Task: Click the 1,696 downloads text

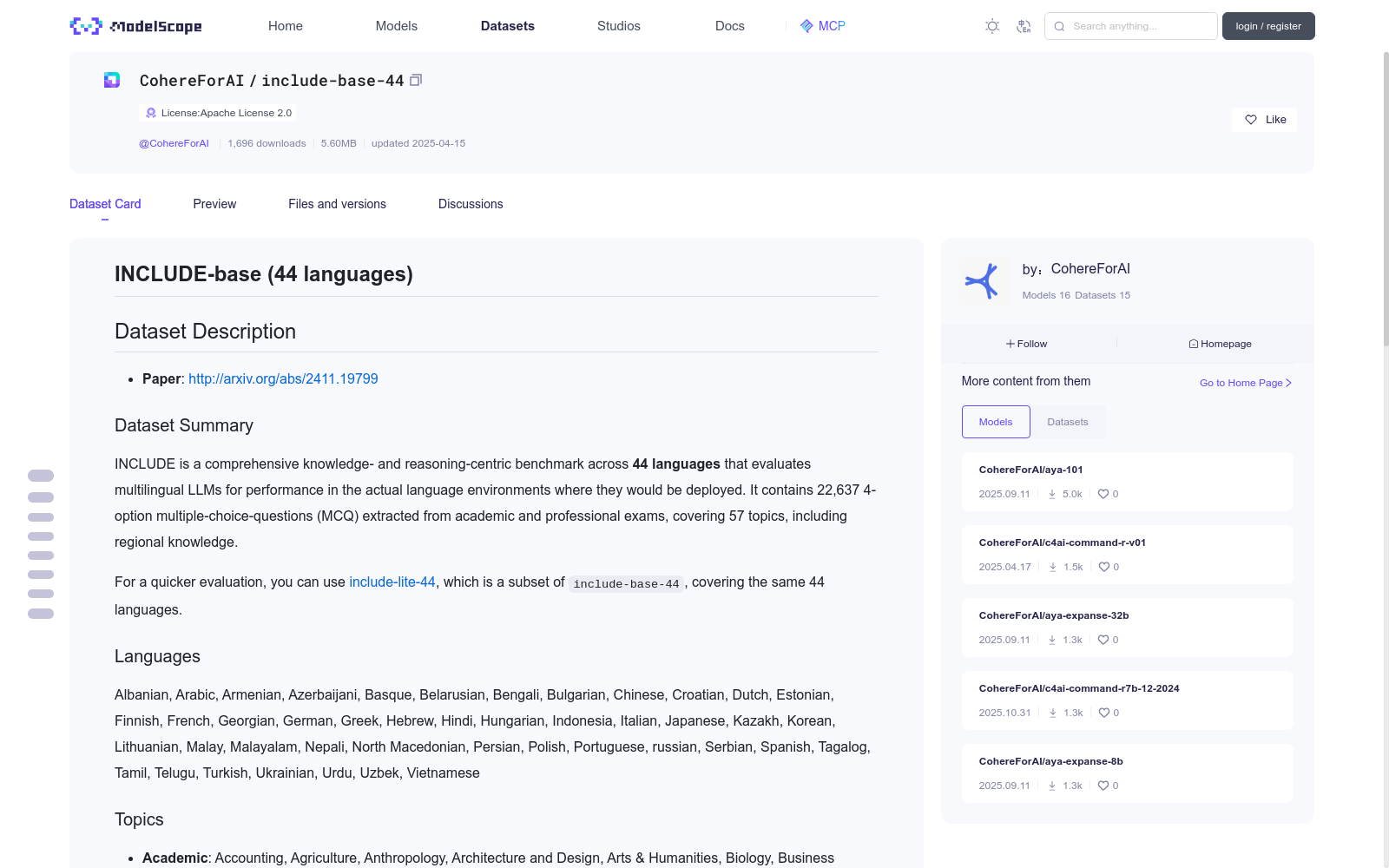Action: [267, 143]
